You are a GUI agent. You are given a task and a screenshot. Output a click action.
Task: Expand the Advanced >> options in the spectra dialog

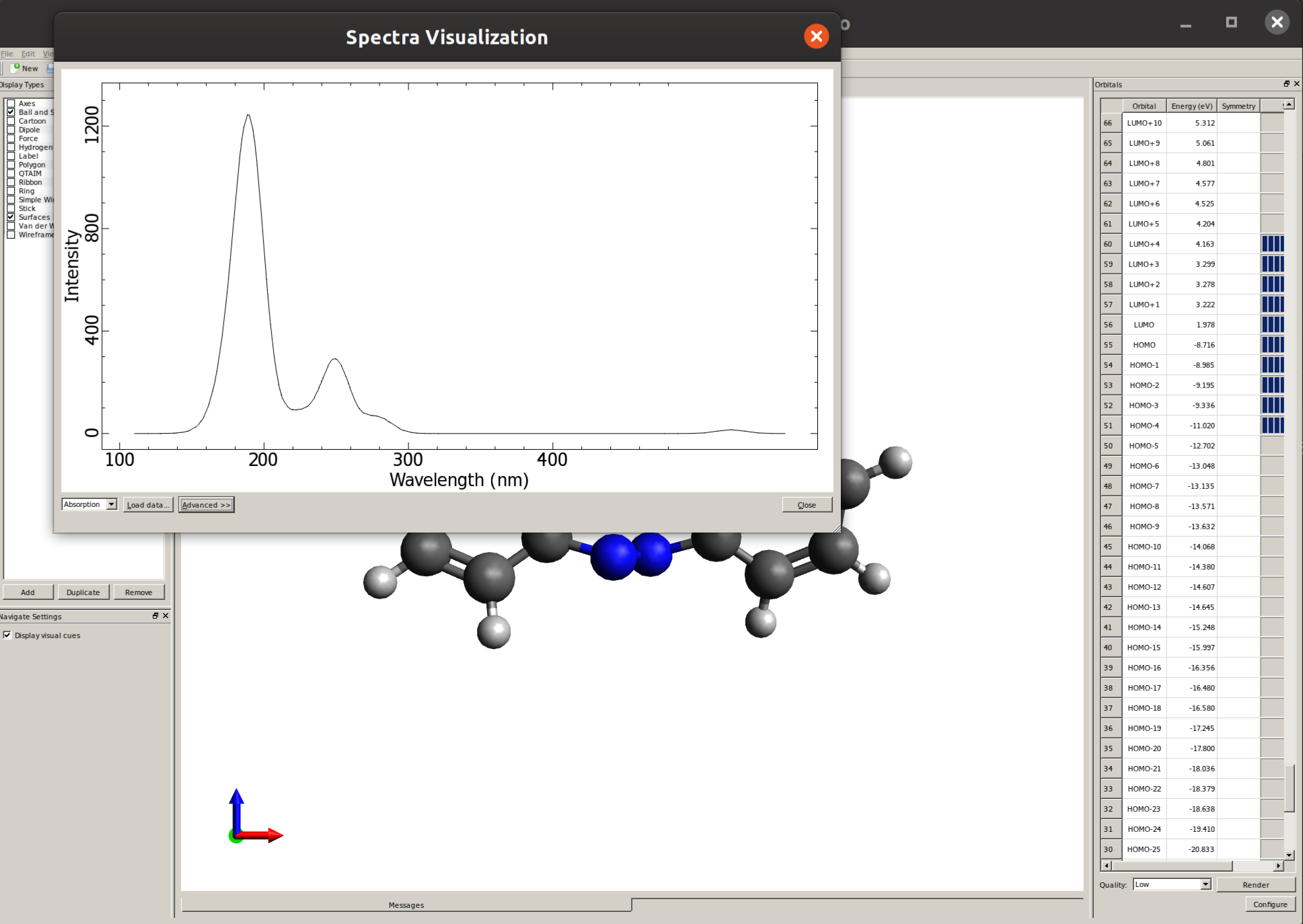pyautogui.click(x=206, y=505)
